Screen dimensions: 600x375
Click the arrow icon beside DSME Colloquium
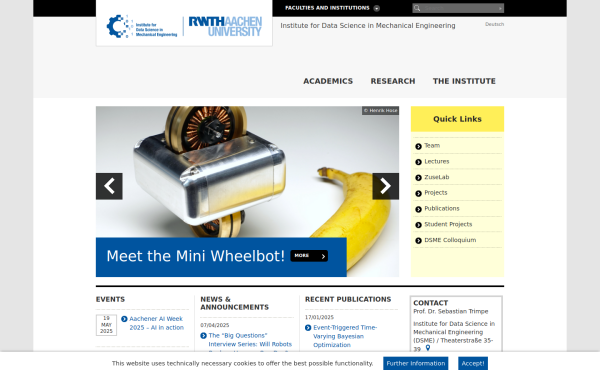[x=418, y=241]
